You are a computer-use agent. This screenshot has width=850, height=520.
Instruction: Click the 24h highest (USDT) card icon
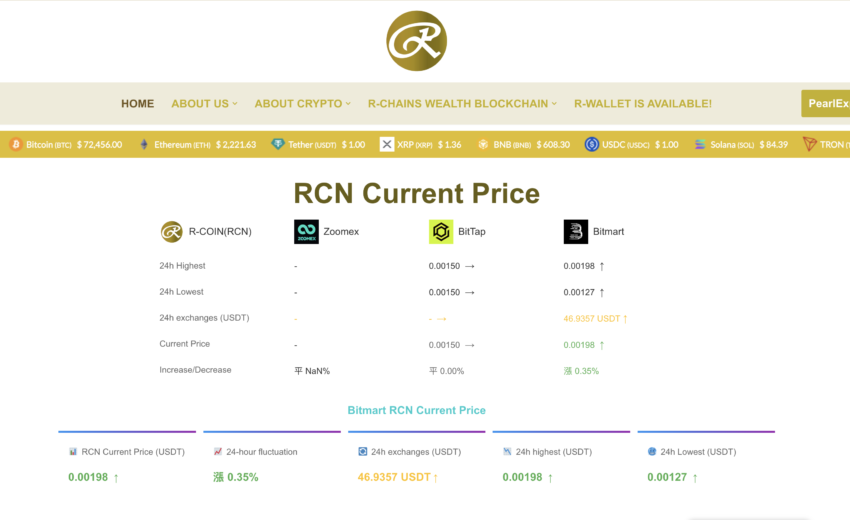(x=507, y=452)
